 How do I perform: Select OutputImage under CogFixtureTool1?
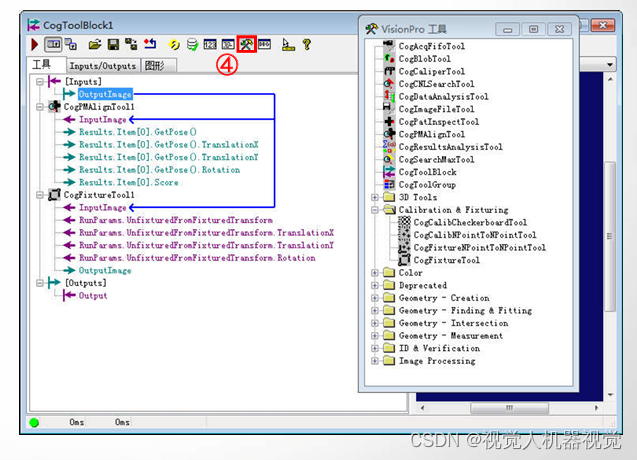[x=105, y=271]
